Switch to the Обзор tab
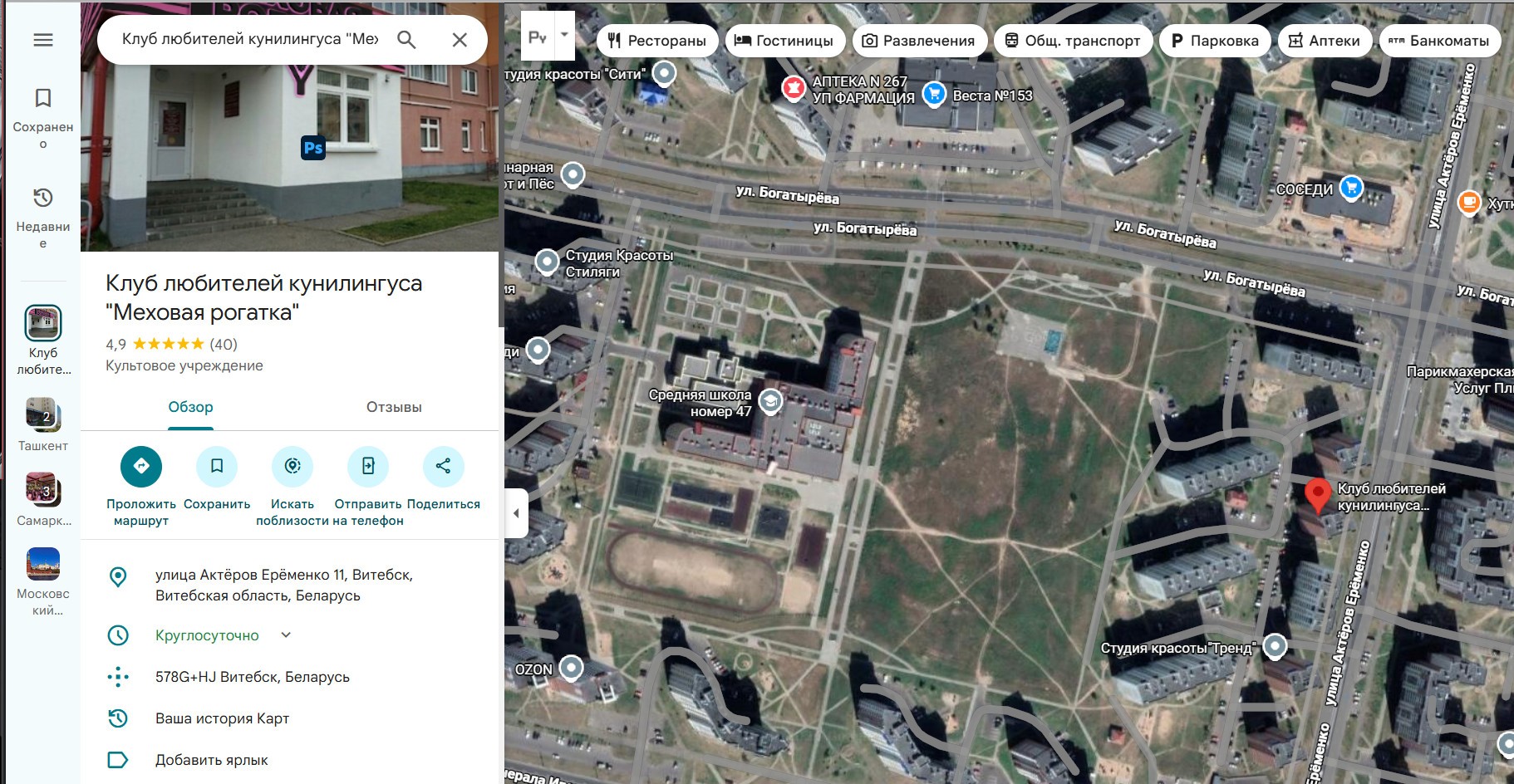 [190, 407]
